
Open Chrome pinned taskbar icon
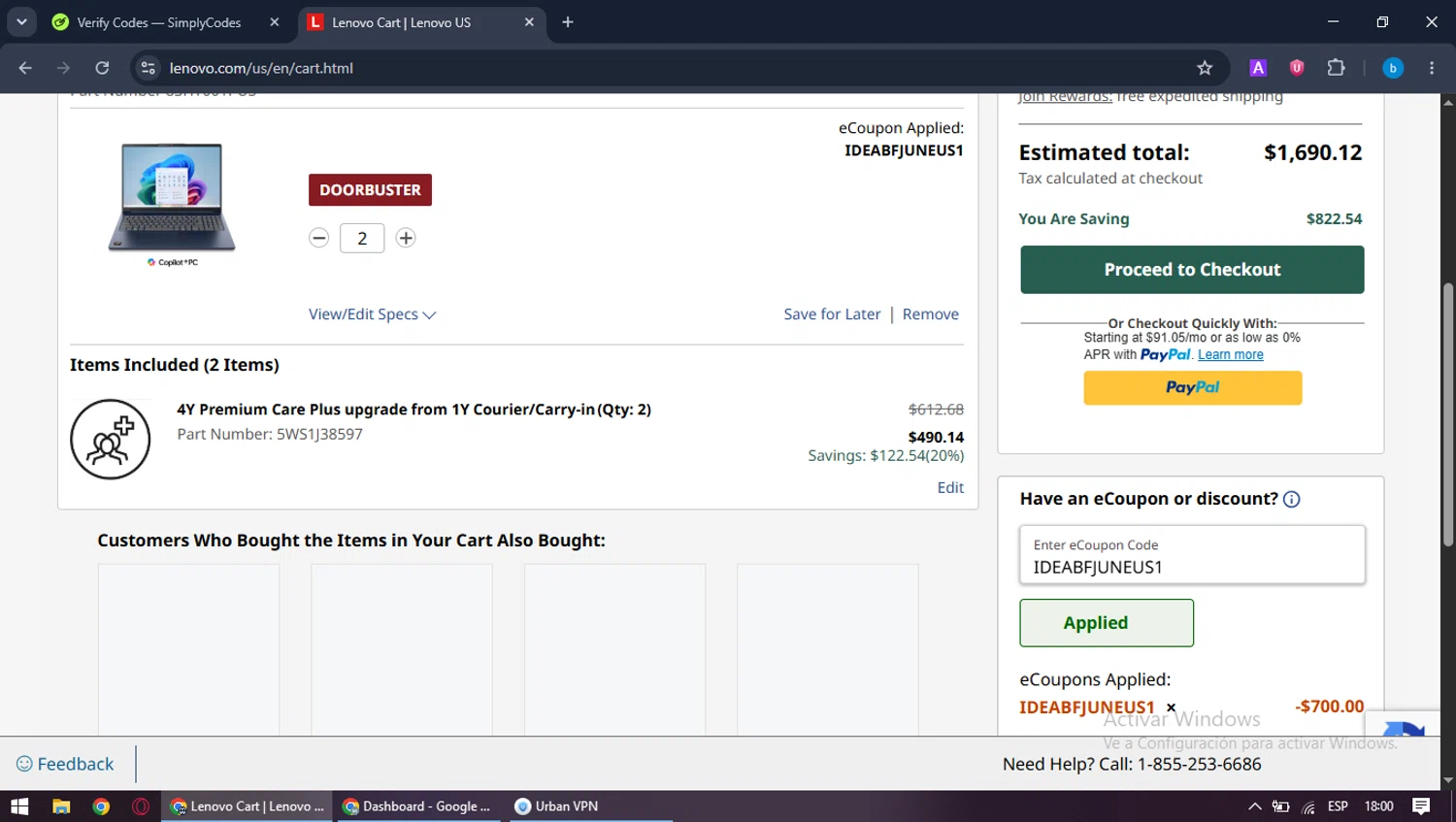(101, 806)
